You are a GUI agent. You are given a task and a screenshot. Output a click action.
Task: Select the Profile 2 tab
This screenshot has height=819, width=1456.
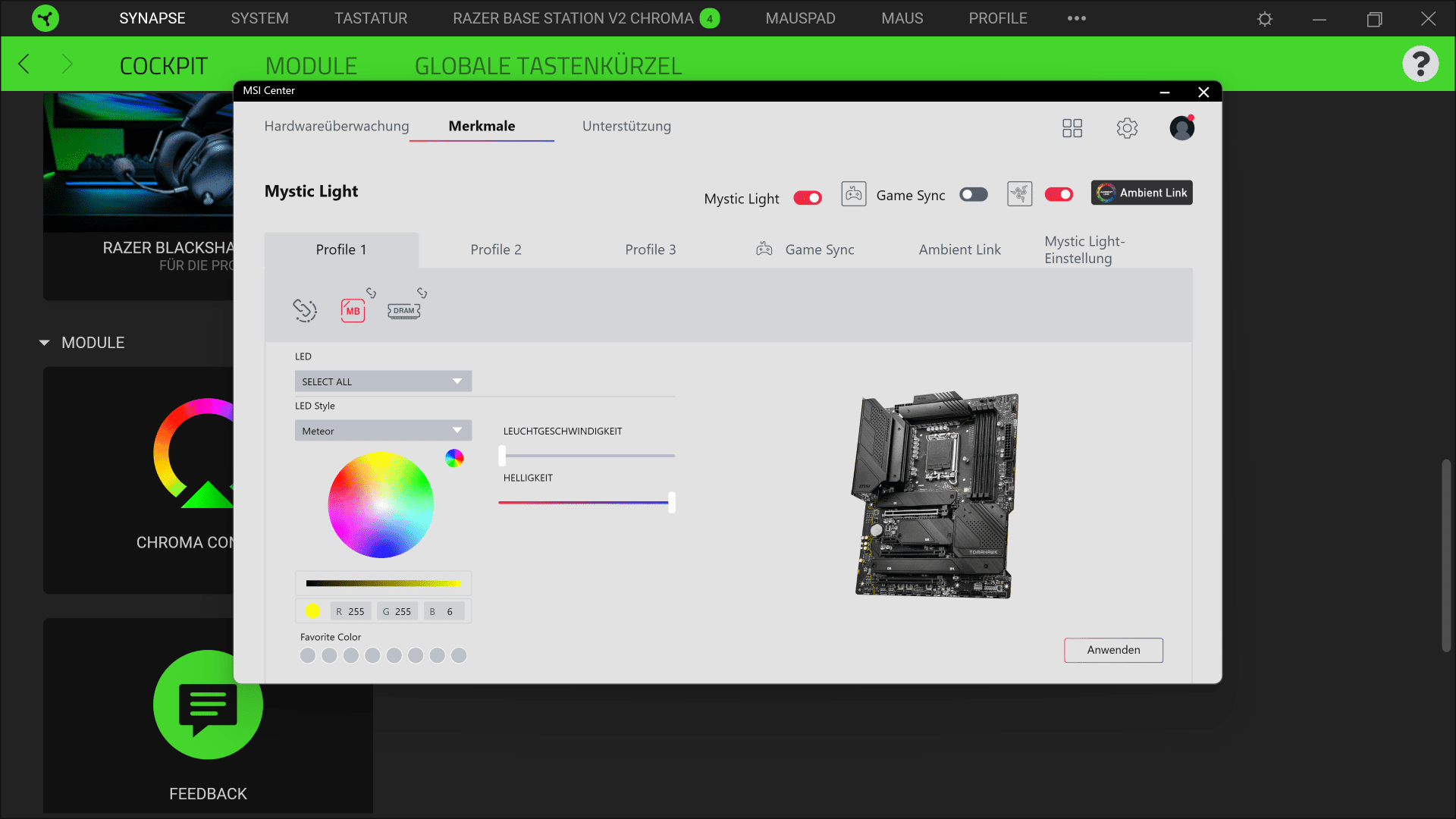[496, 249]
